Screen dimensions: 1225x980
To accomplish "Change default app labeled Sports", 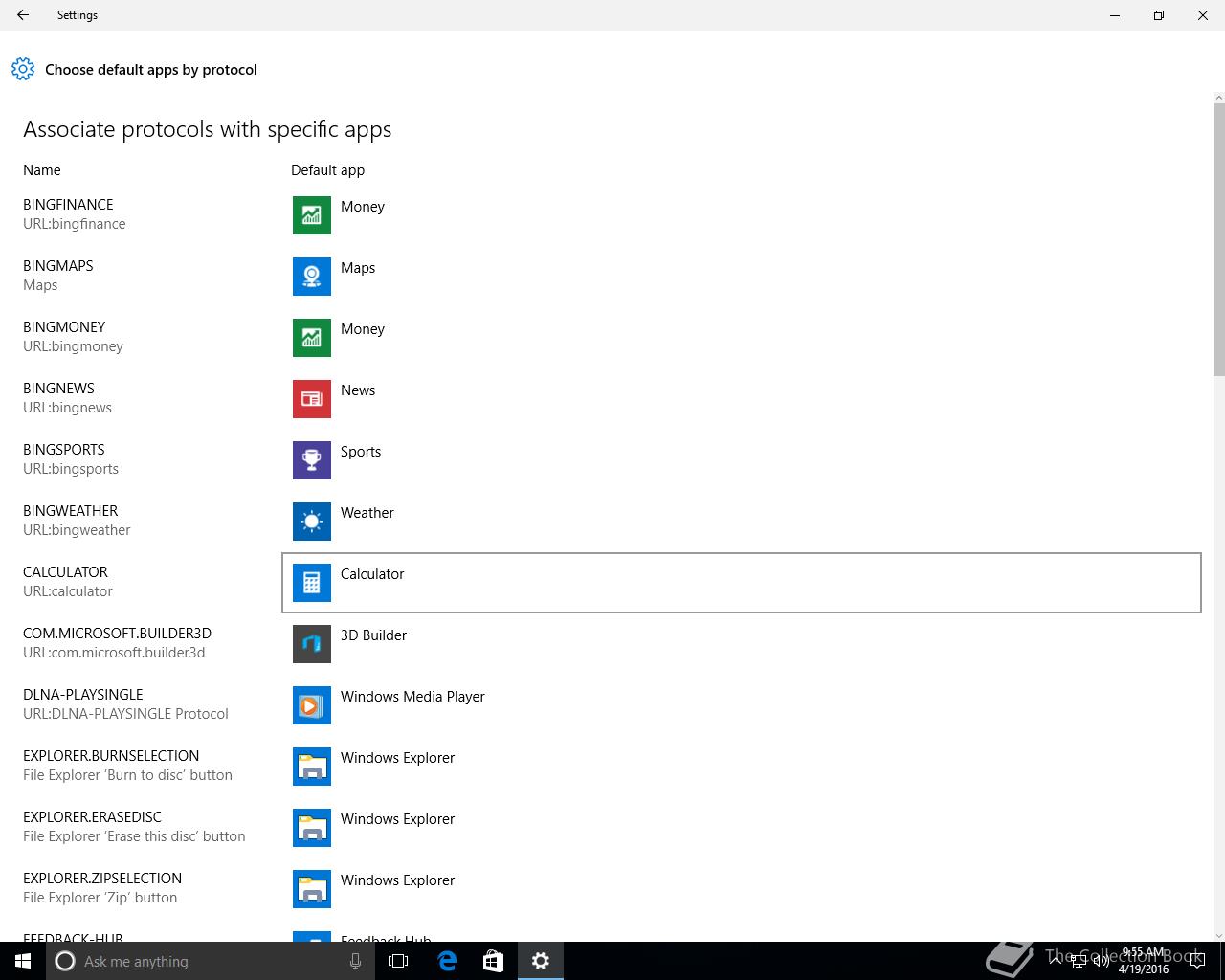I will [x=742, y=460].
